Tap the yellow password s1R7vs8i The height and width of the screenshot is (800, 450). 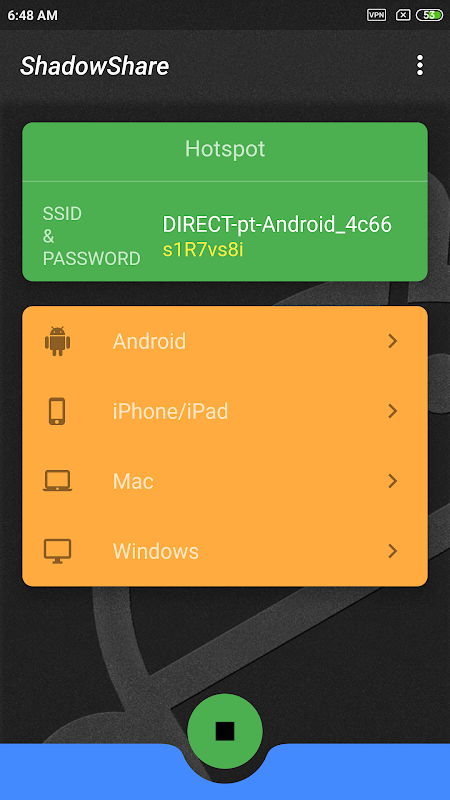pos(203,249)
